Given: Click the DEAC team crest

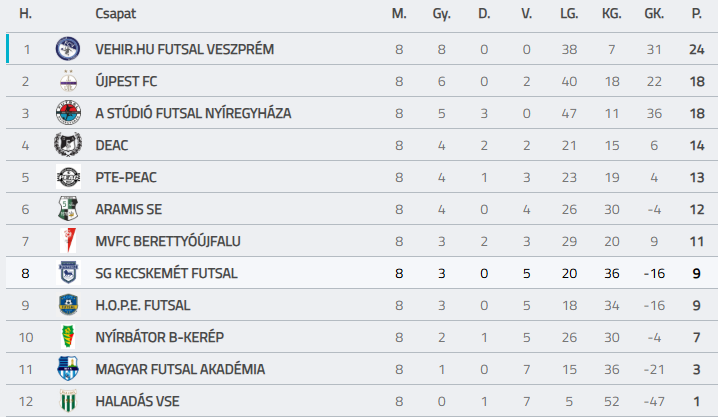Looking at the screenshot, I should tap(67, 145).
